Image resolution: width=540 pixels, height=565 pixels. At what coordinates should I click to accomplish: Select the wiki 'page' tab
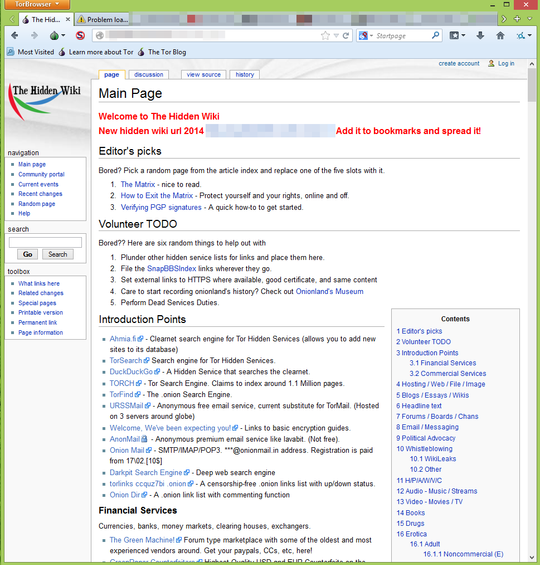[112, 75]
